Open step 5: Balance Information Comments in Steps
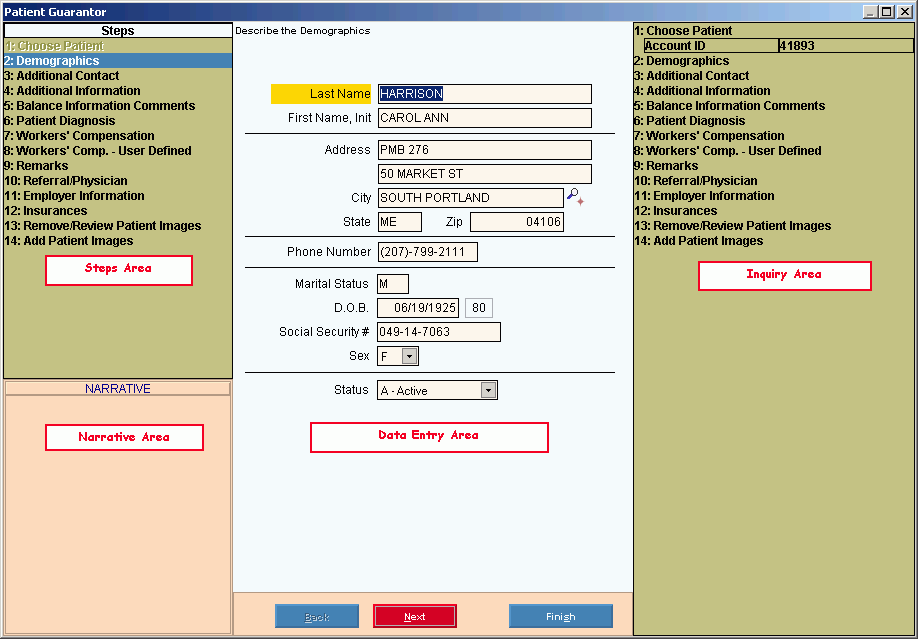This screenshot has height=639, width=918. coord(118,106)
